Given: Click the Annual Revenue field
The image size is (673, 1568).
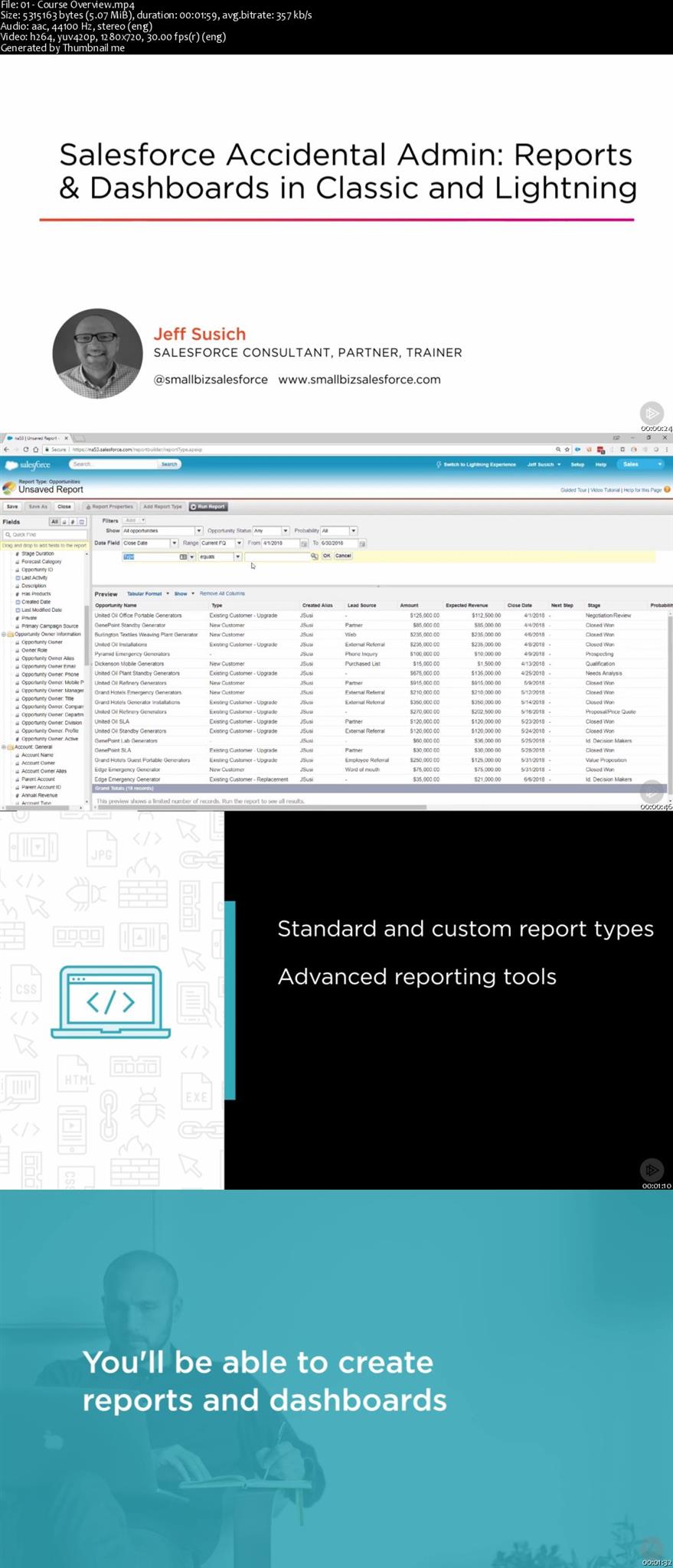Looking at the screenshot, I should 39,795.
